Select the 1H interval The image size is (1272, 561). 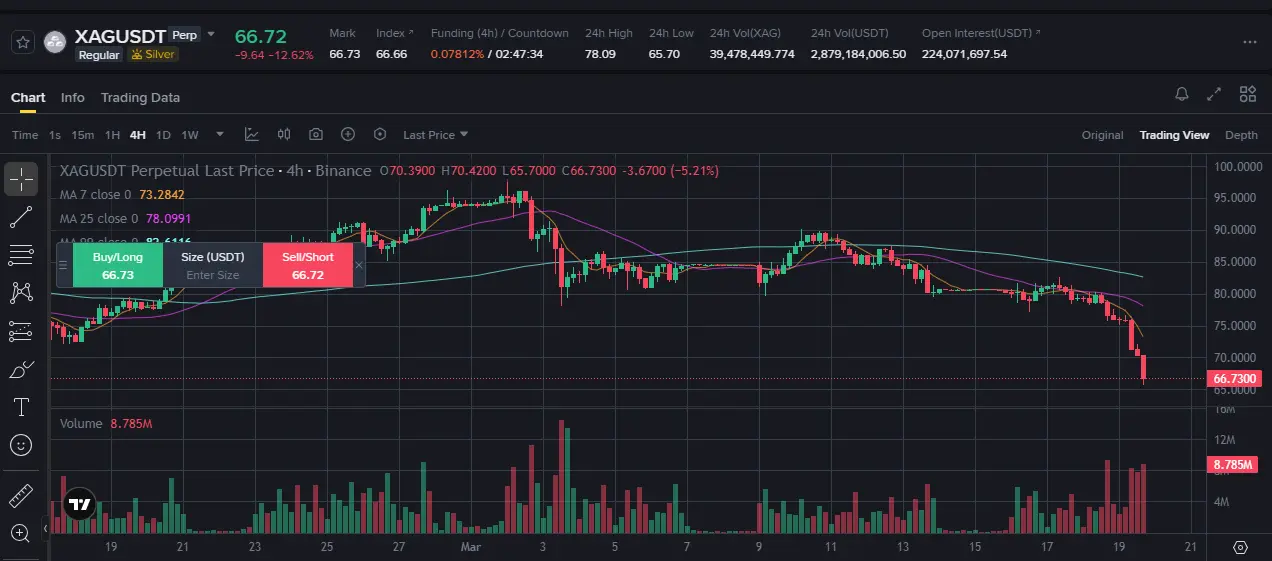click(x=112, y=135)
